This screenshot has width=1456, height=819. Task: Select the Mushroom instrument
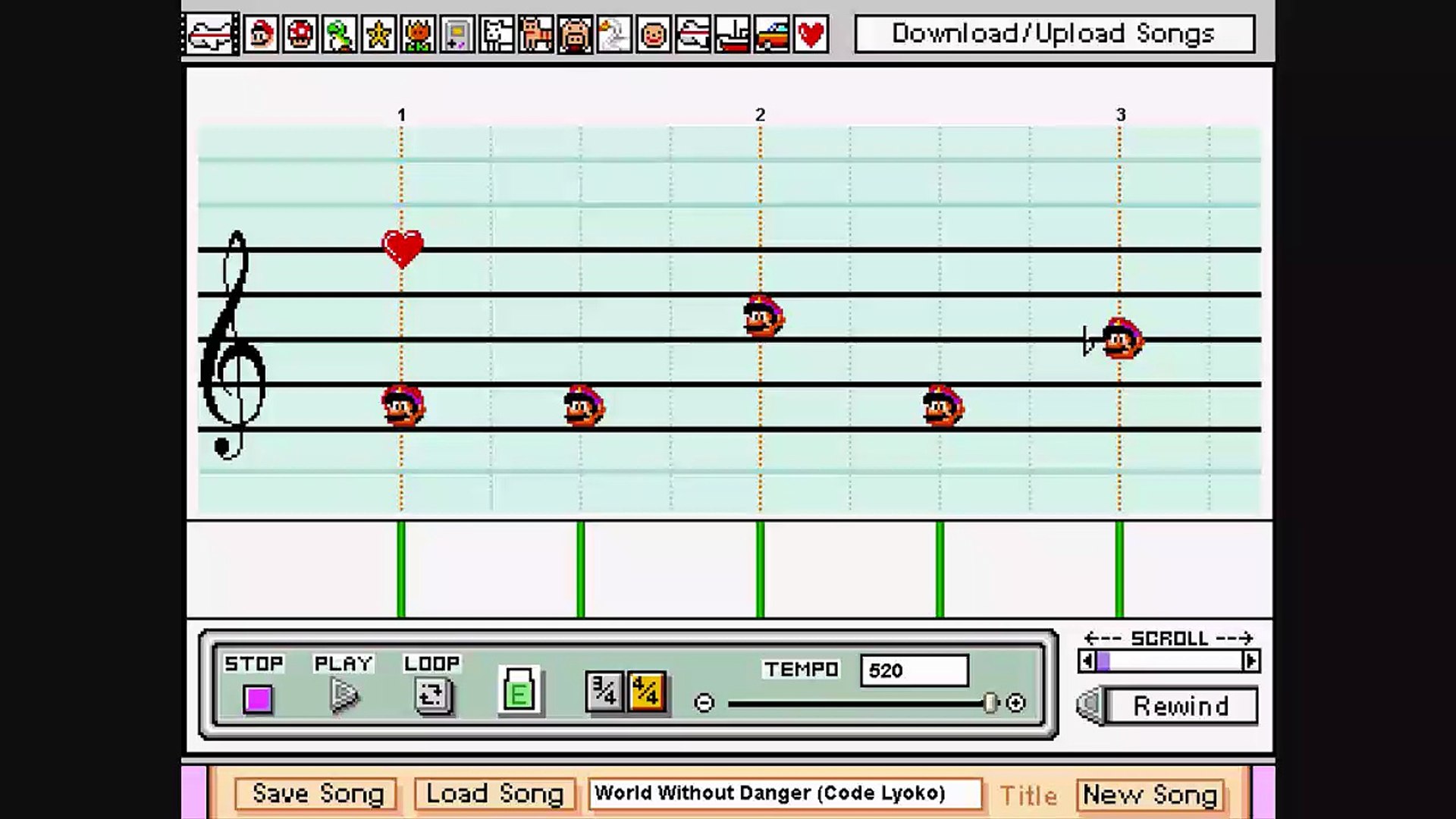coord(300,35)
